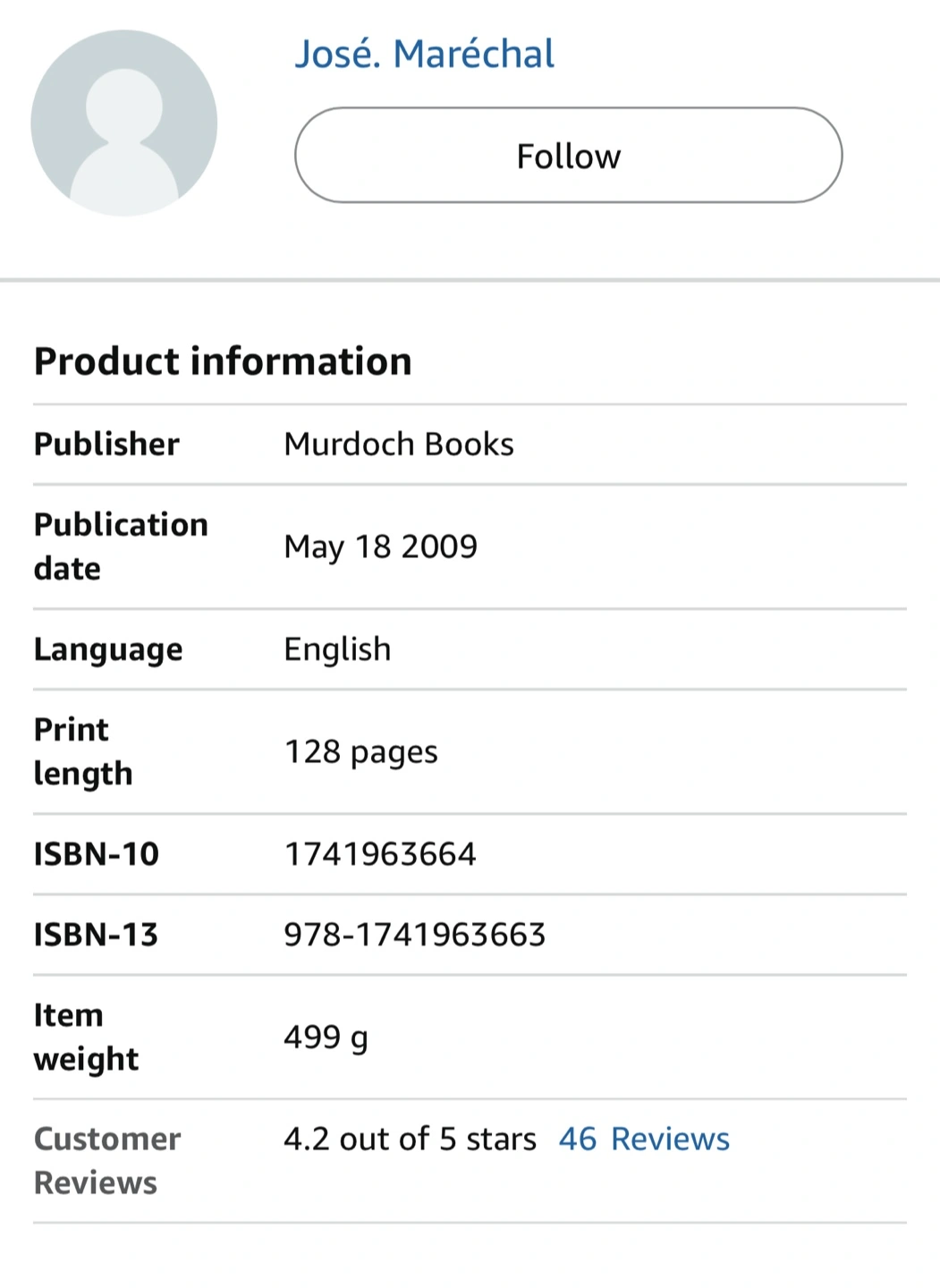
Task: Tap the author profile avatar icon
Action: pyautogui.click(x=124, y=123)
